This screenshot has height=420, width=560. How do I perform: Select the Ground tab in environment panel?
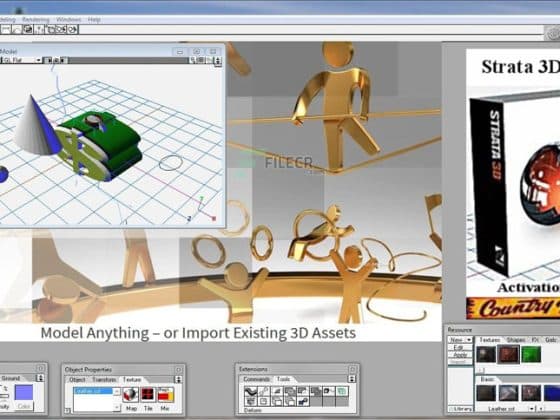click(x=11, y=378)
